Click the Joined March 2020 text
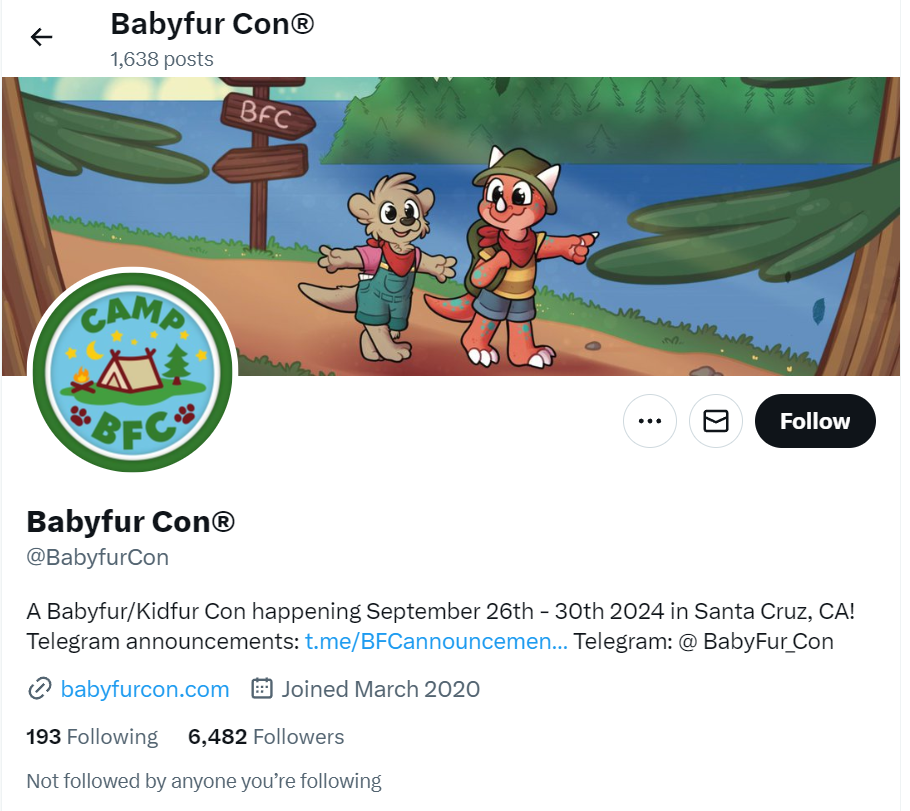The width and height of the screenshot is (910, 811). tap(381, 689)
